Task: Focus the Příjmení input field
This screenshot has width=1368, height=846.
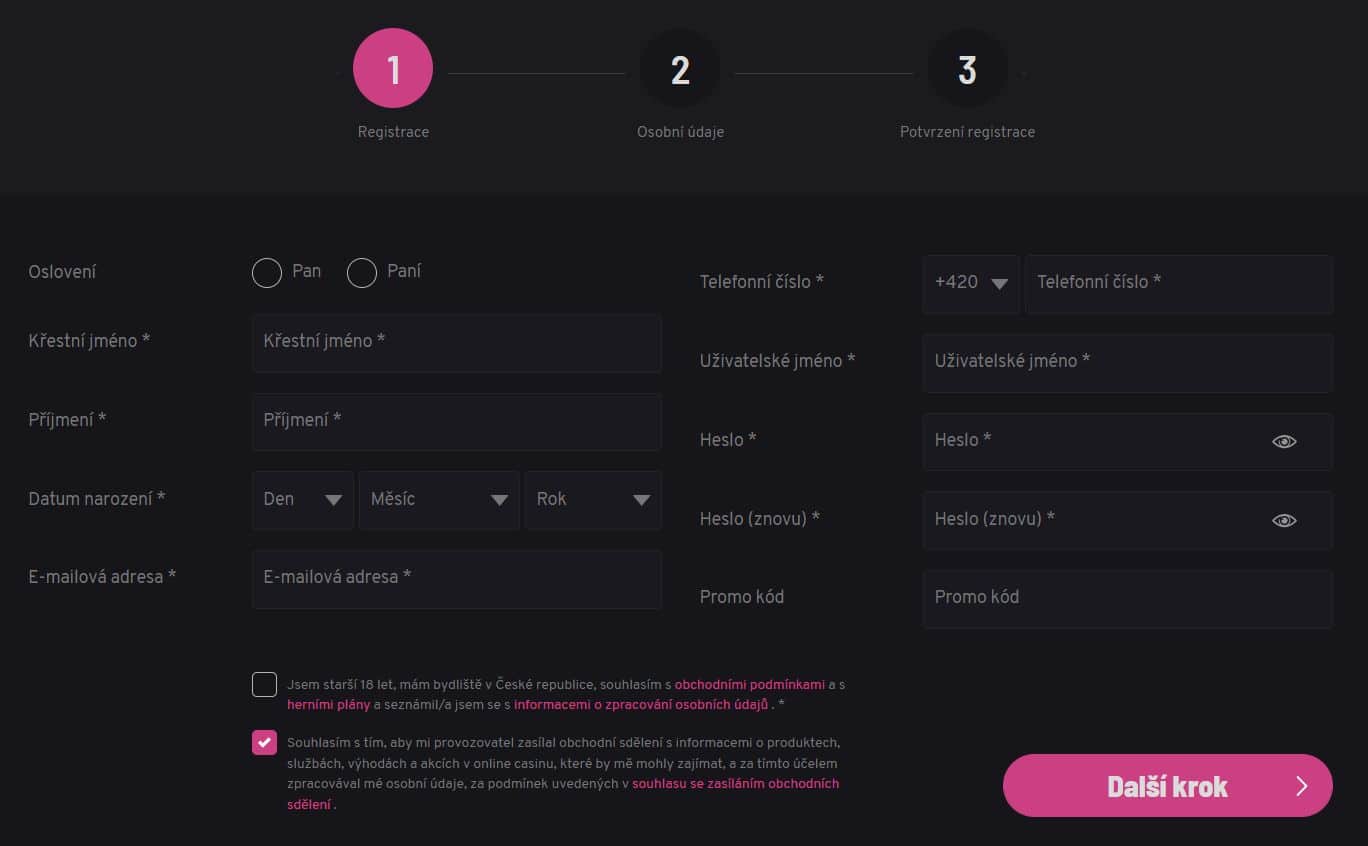Action: pos(457,422)
